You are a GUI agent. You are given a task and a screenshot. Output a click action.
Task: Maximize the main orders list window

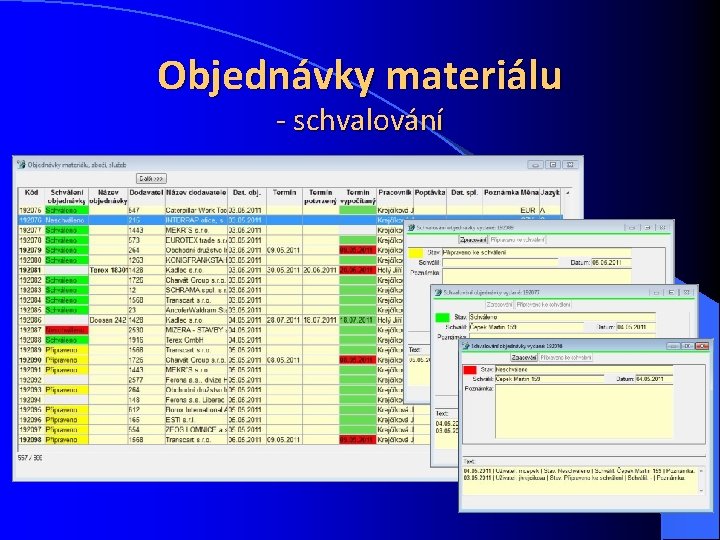(x=553, y=164)
